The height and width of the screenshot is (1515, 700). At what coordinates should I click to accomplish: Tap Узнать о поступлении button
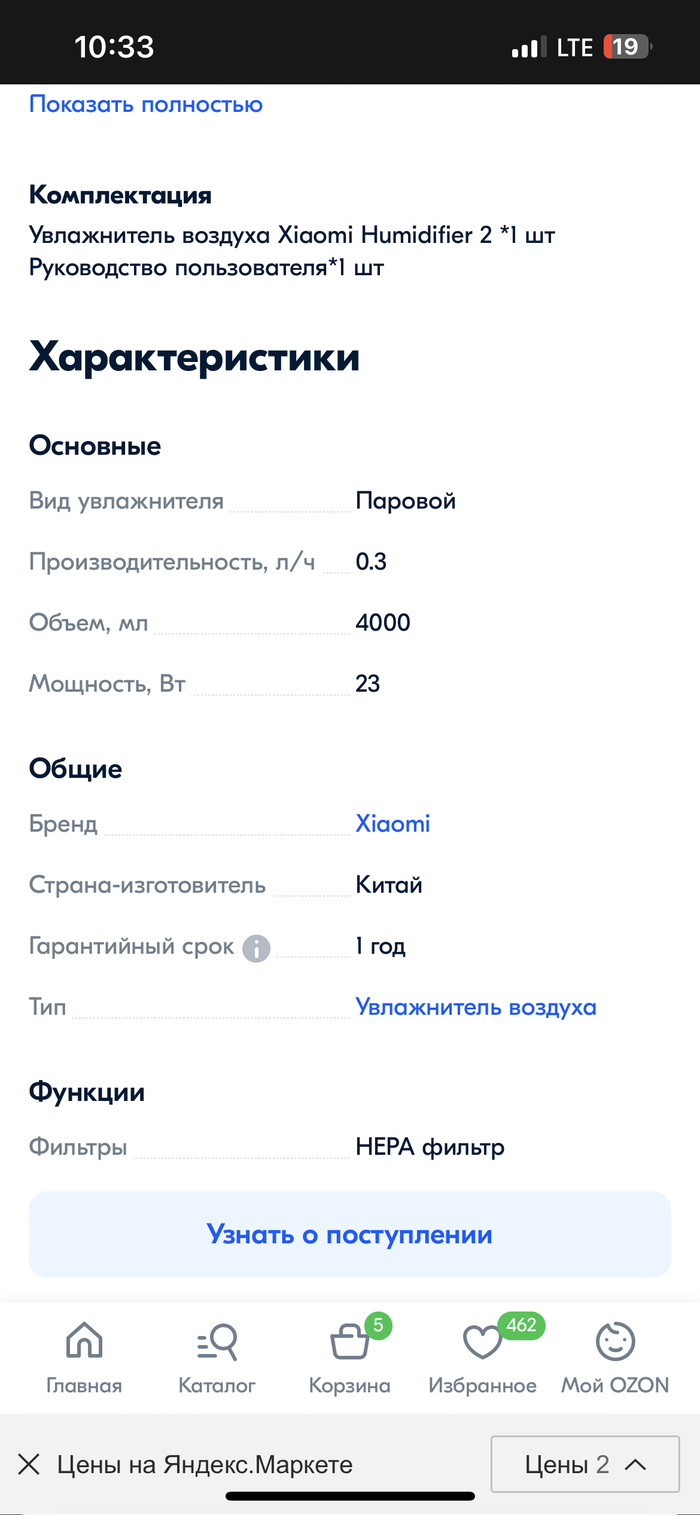click(x=349, y=1234)
